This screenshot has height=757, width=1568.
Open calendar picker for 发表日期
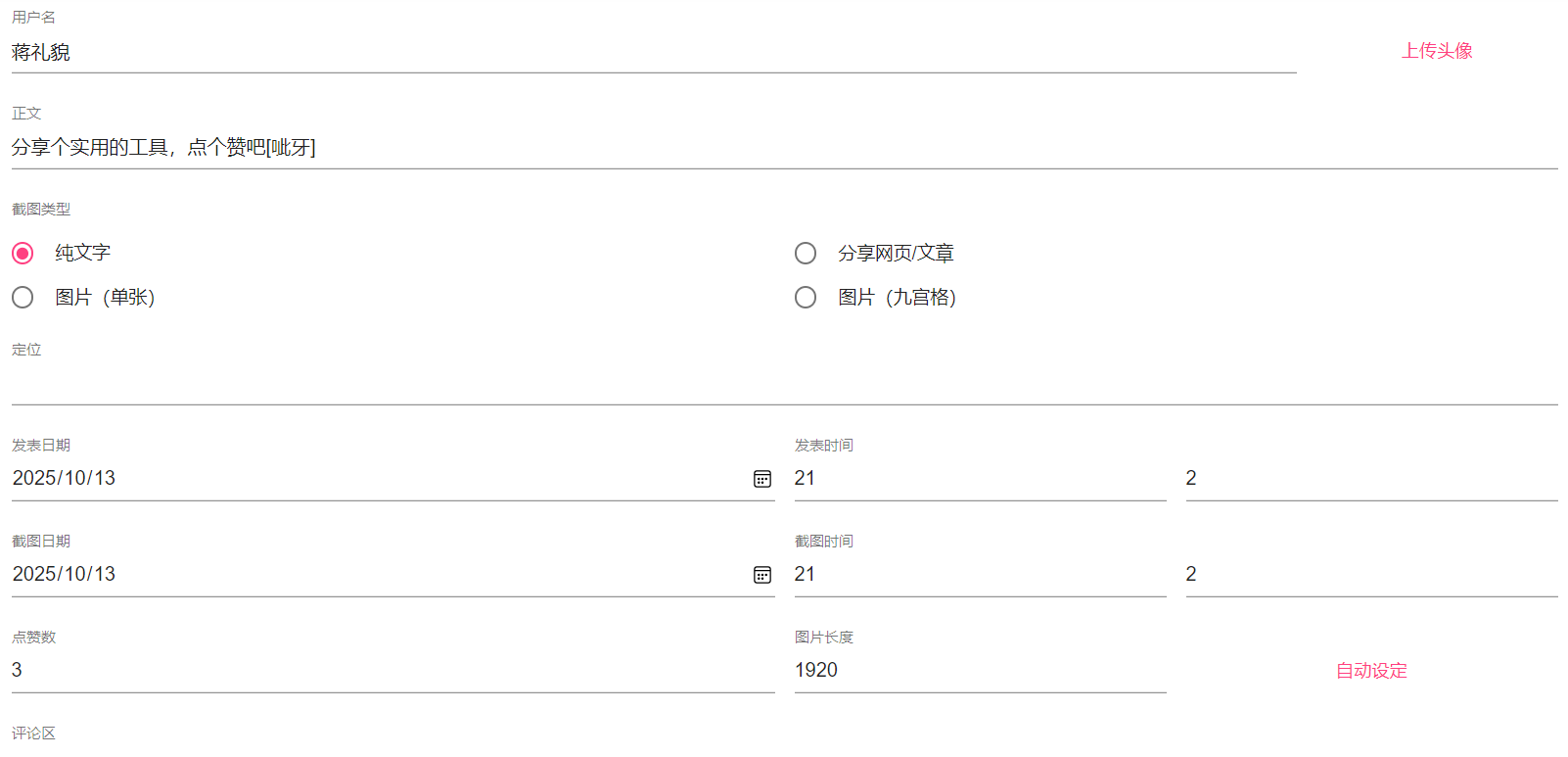(762, 479)
